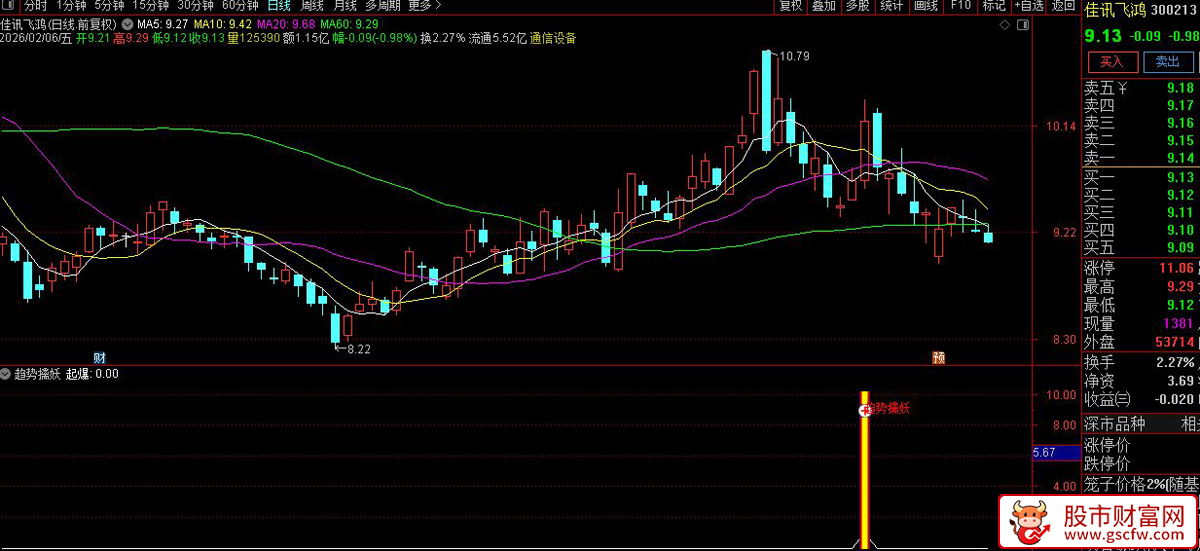Open the dropdown arrow beside 佳讯飞鸿(日线.前复权)
This screenshot has width=1200, height=551.
click(x=127, y=22)
